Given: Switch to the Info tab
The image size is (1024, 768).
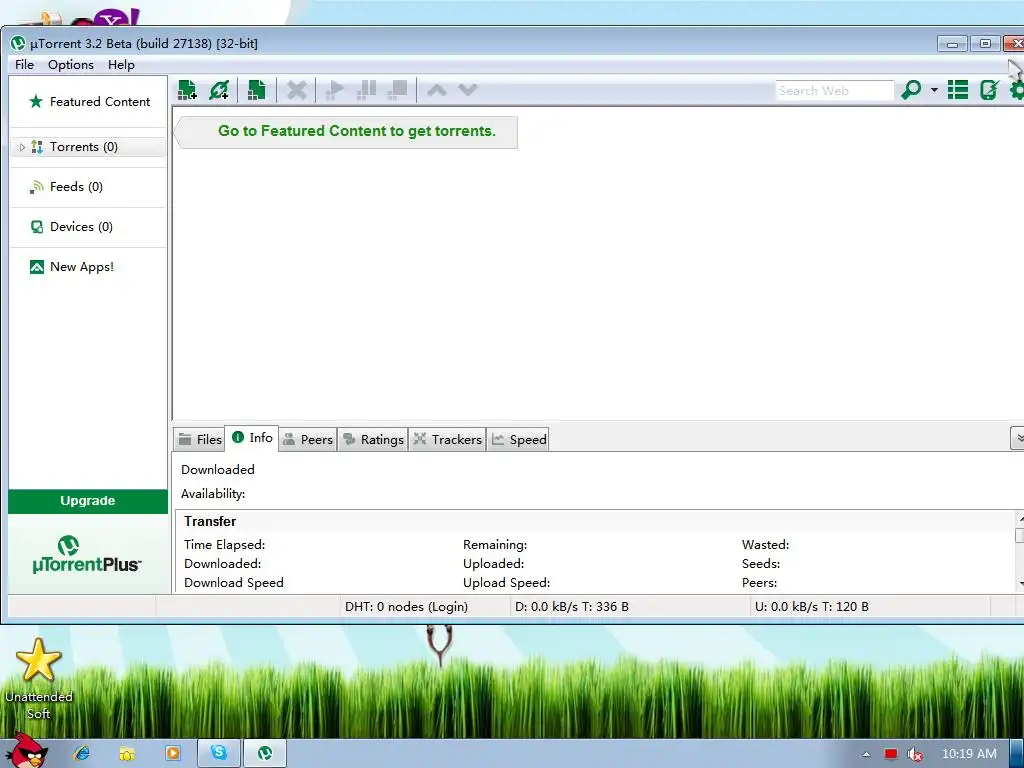Looking at the screenshot, I should 252,438.
